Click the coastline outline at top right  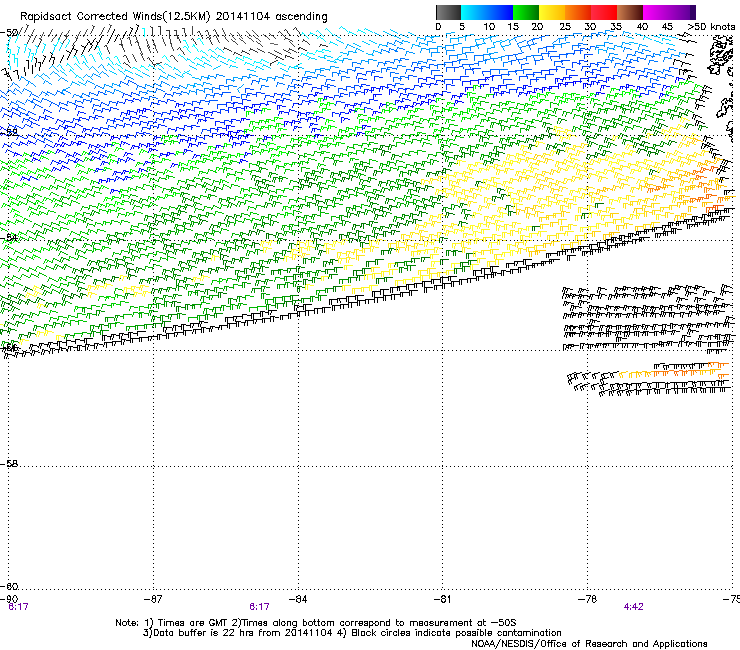tap(722, 55)
